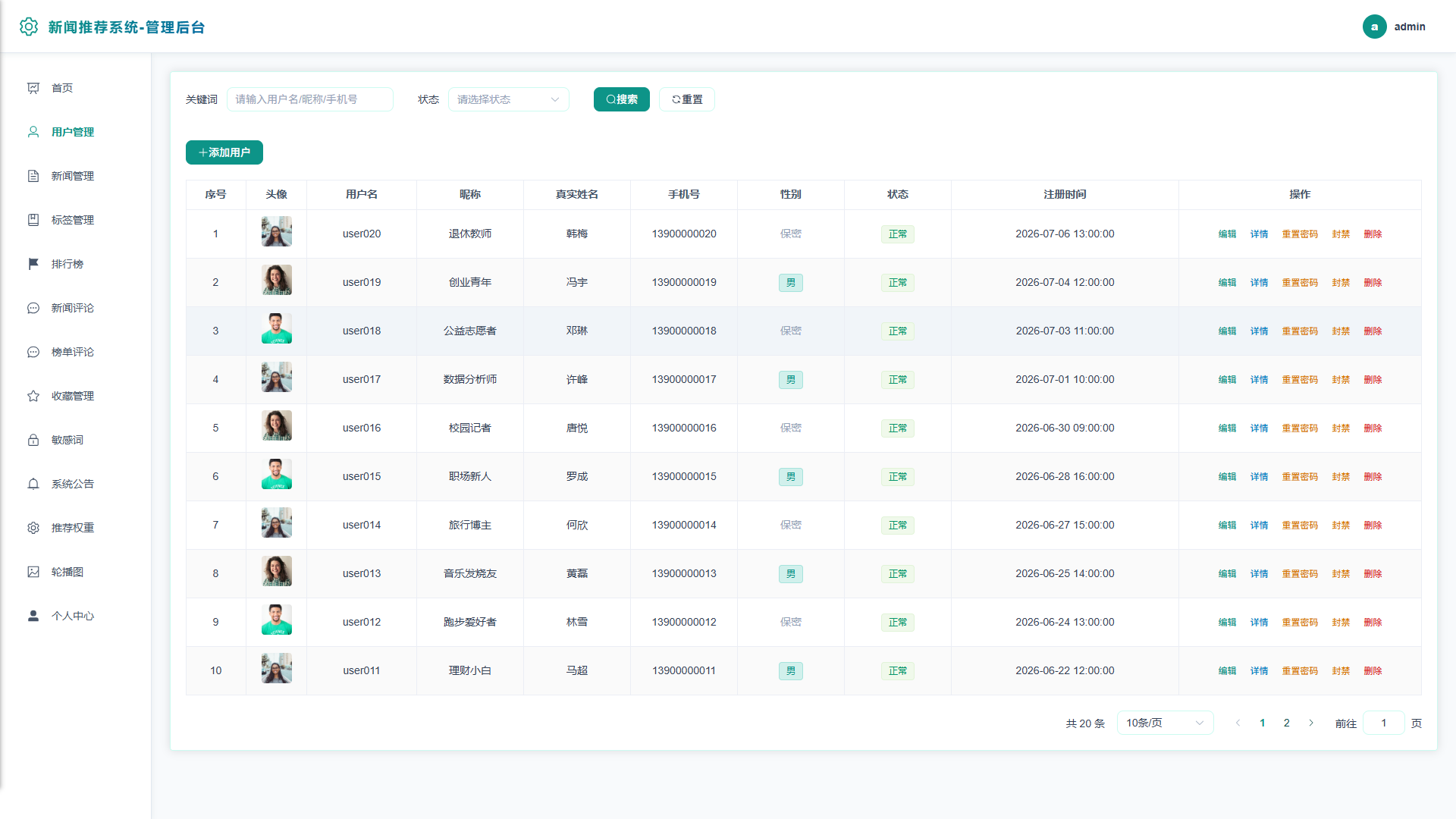Screen dimensions: 1456x819
Task: Click the admin avatar icon
Action: [1374, 27]
